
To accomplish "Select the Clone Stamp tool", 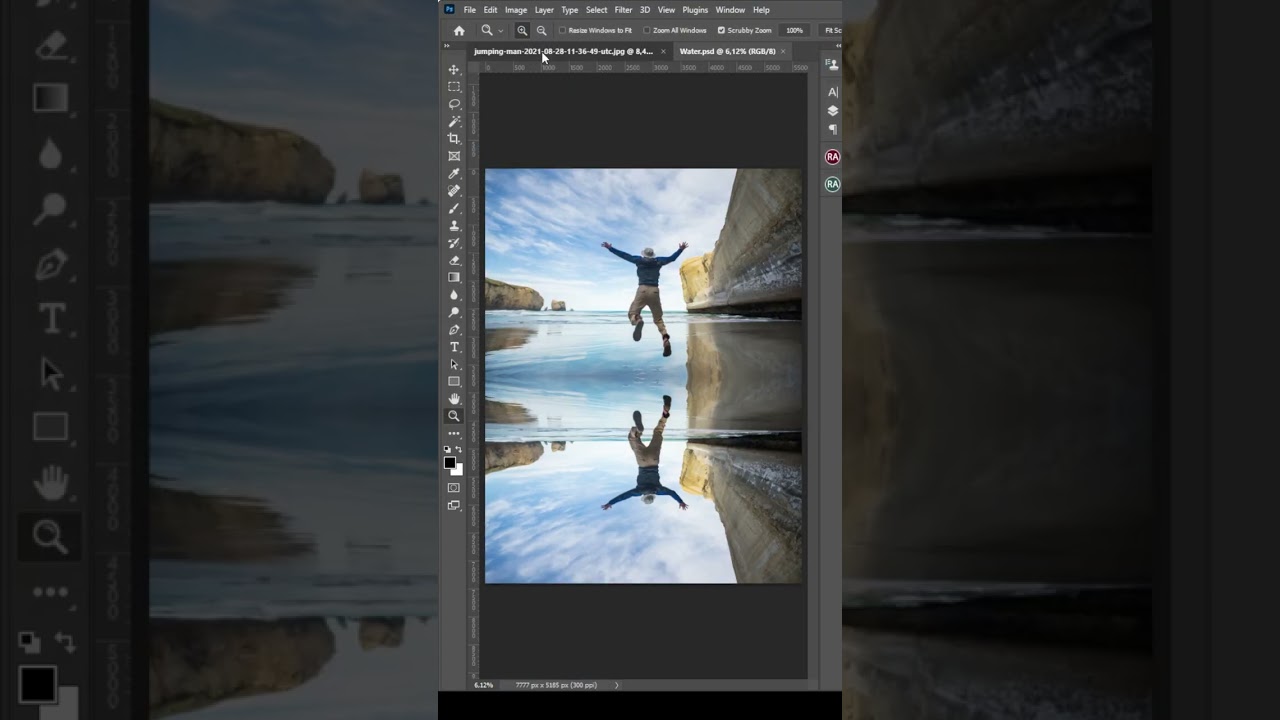I will (454, 225).
